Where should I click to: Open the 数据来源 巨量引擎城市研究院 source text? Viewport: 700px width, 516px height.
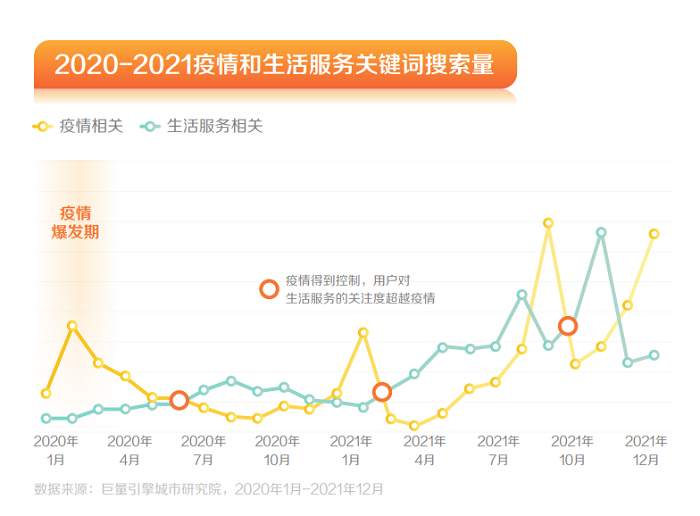click(208, 490)
